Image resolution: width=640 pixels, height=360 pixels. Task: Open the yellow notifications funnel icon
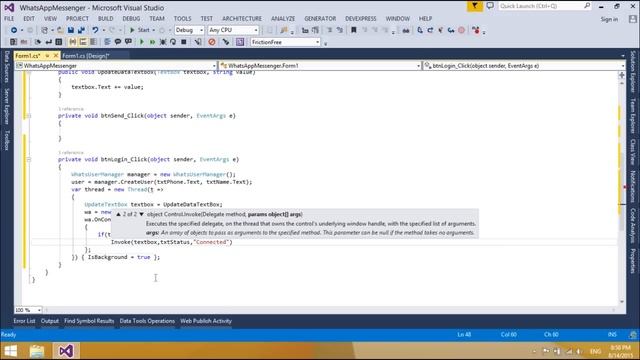click(475, 6)
